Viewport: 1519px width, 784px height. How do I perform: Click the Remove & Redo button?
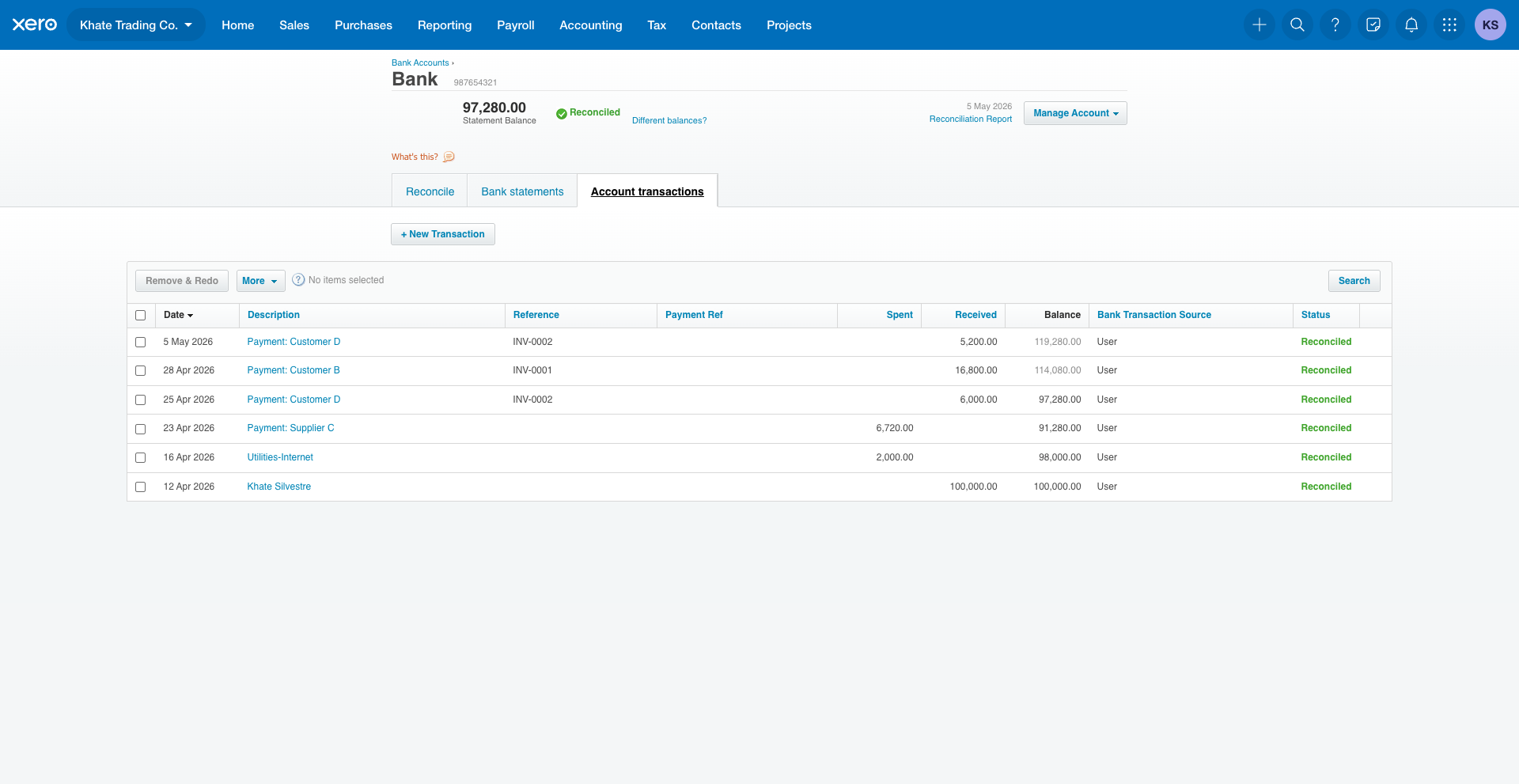[182, 281]
